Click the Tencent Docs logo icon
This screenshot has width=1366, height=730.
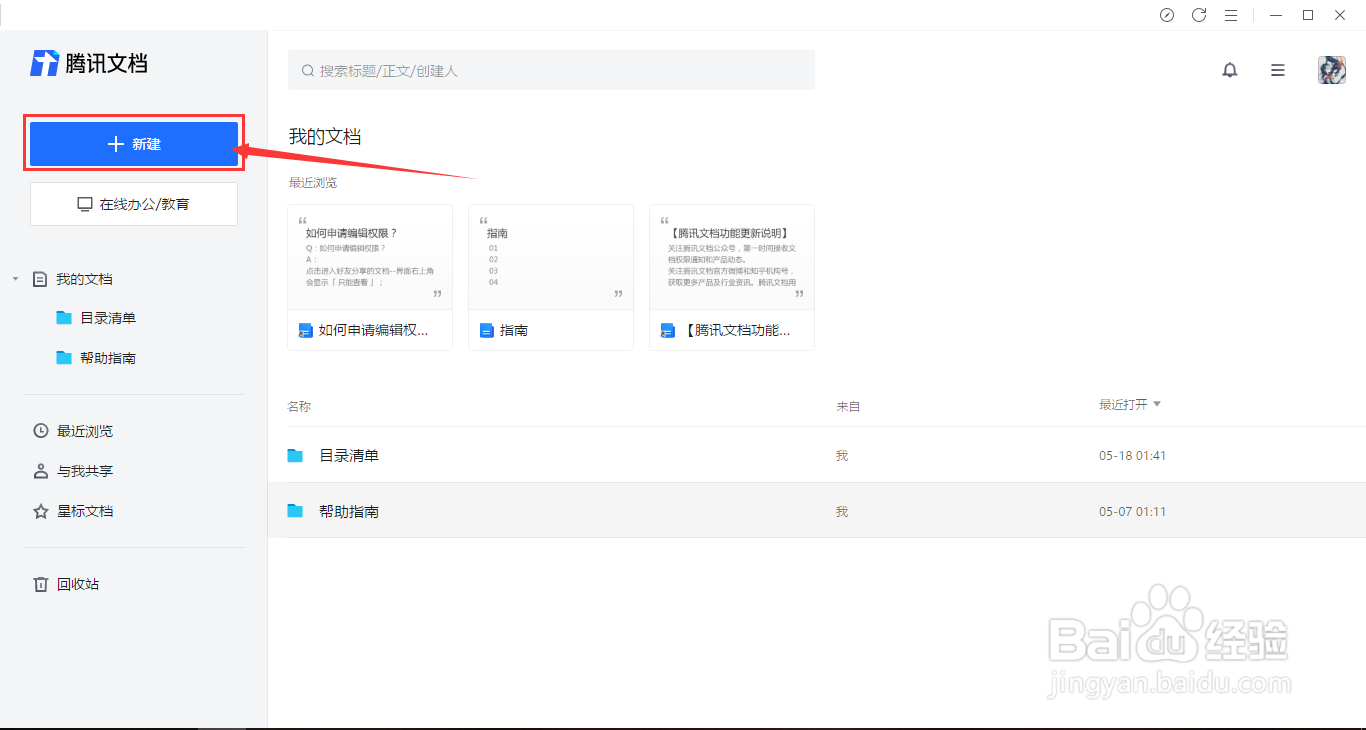click(x=44, y=63)
